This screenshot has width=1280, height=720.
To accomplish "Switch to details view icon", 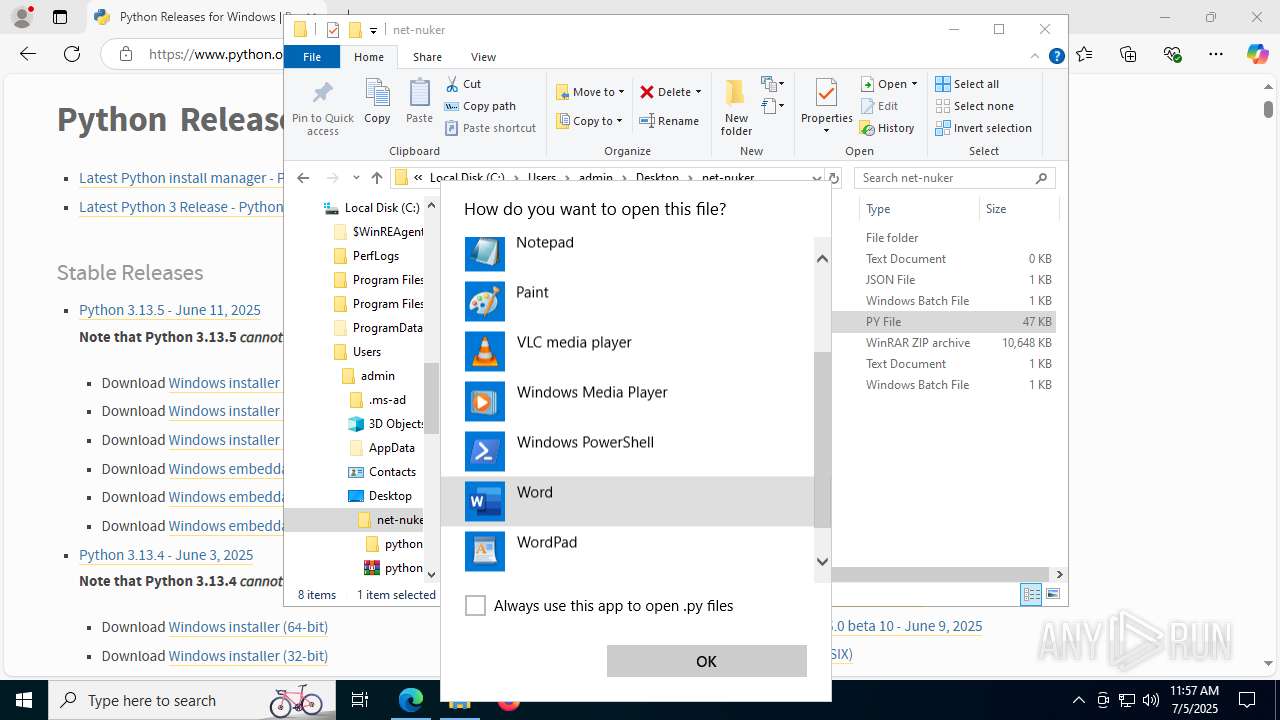I will point(1031,594).
